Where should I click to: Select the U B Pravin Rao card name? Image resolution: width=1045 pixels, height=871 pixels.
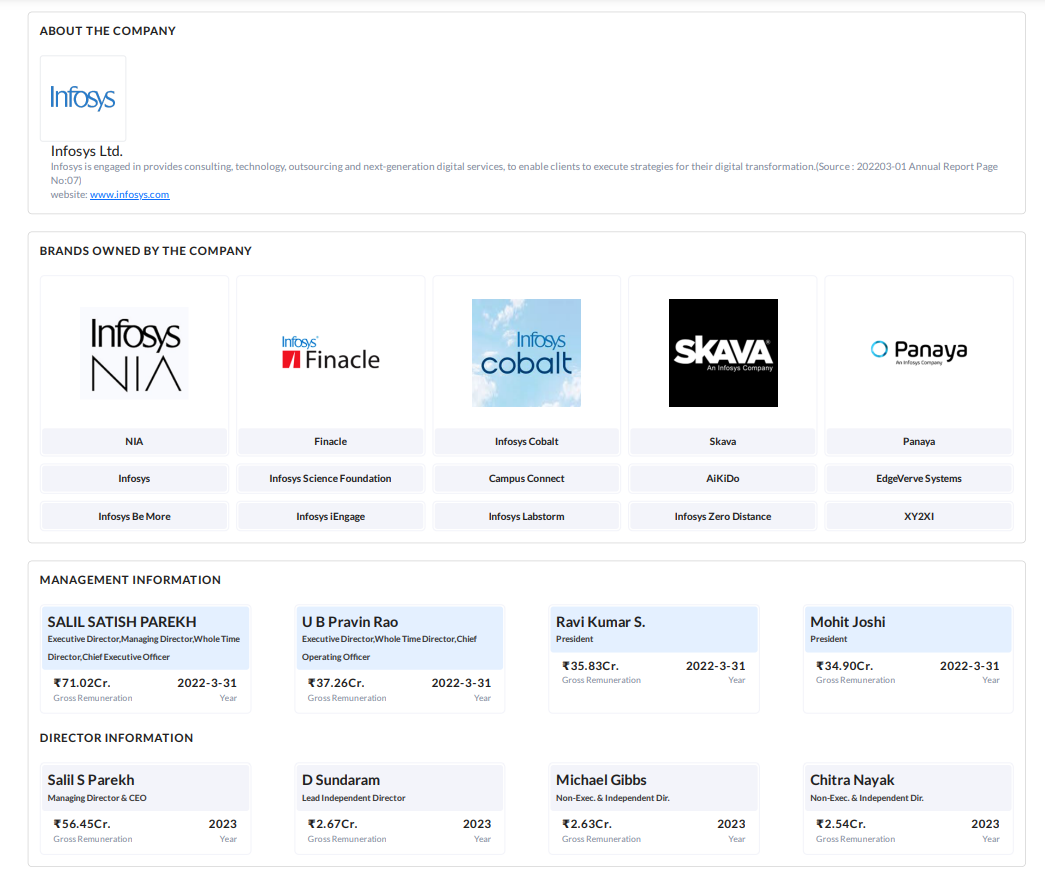(350, 622)
